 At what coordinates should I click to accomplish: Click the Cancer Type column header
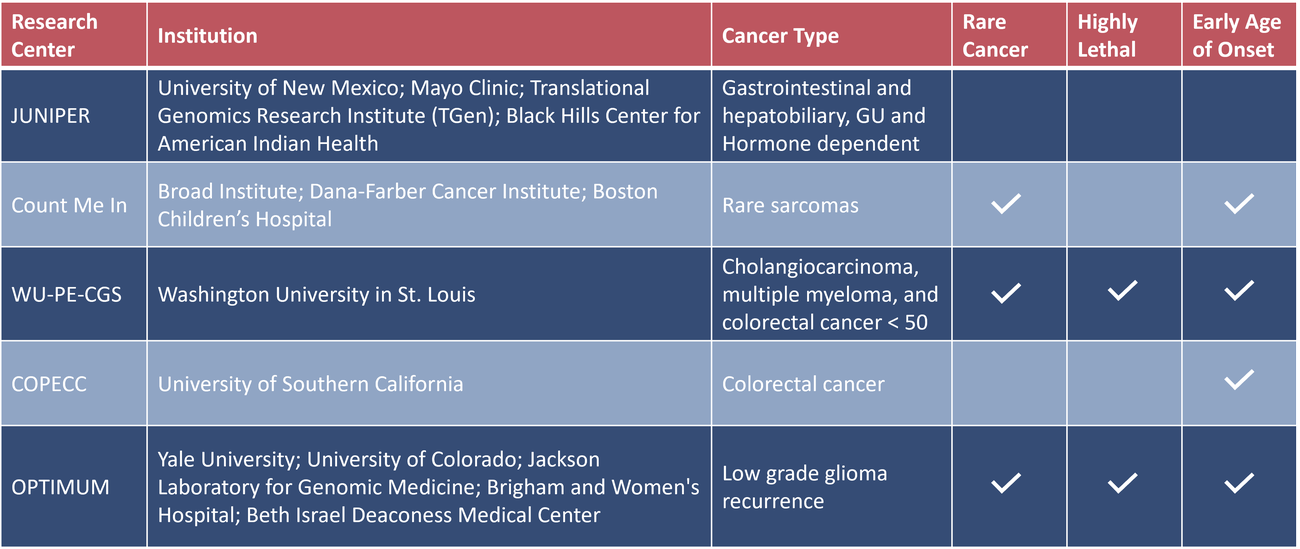click(x=780, y=37)
